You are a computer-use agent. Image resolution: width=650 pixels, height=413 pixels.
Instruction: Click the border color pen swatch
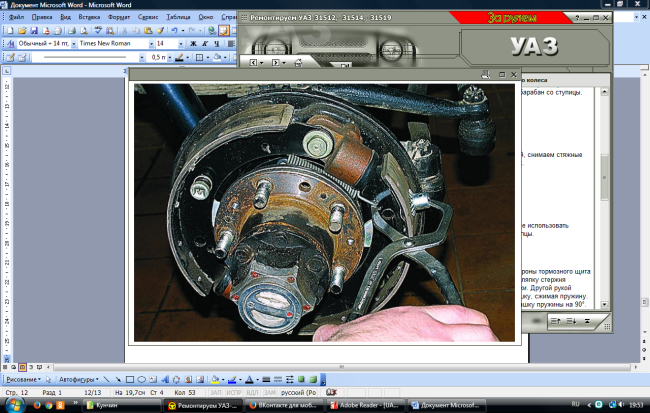click(x=179, y=57)
